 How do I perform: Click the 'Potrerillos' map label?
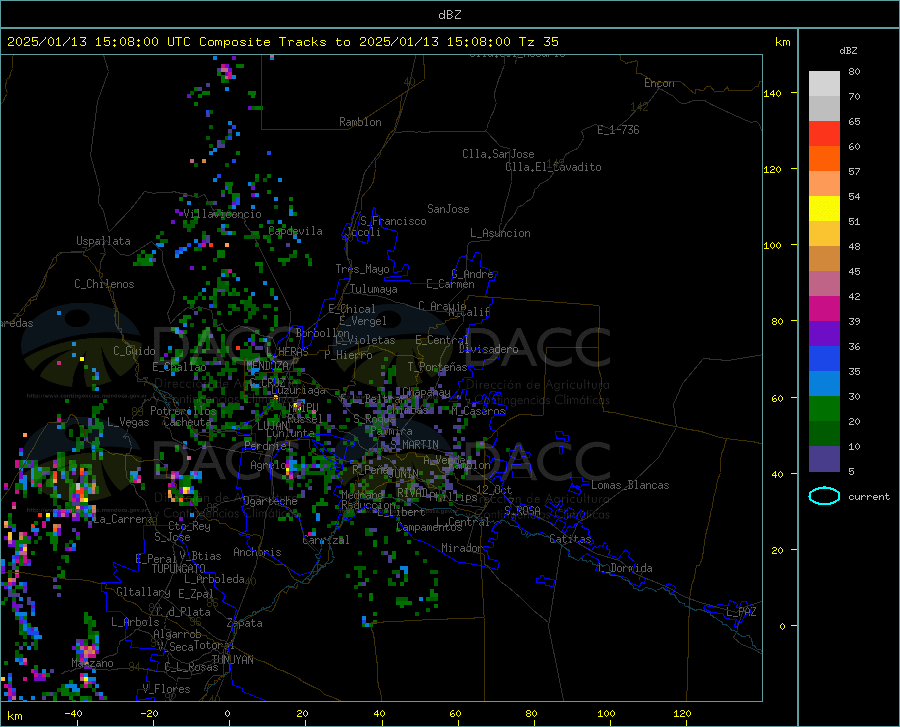pos(183,411)
